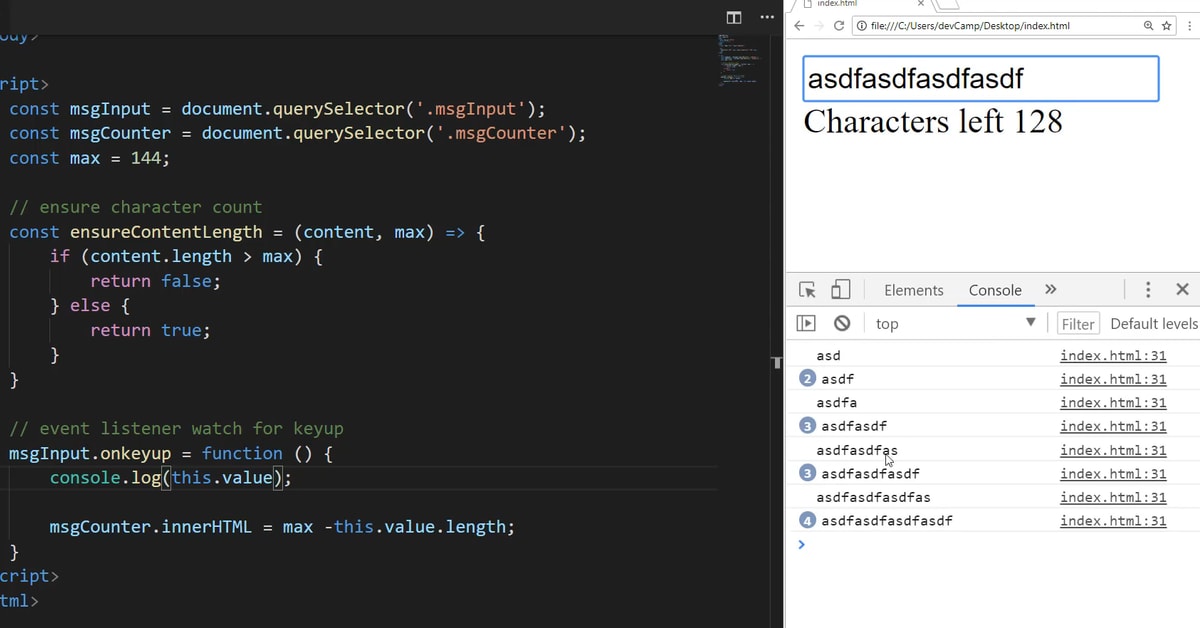
Task: Click the event listener watch for keyup comment
Action: click(176, 428)
